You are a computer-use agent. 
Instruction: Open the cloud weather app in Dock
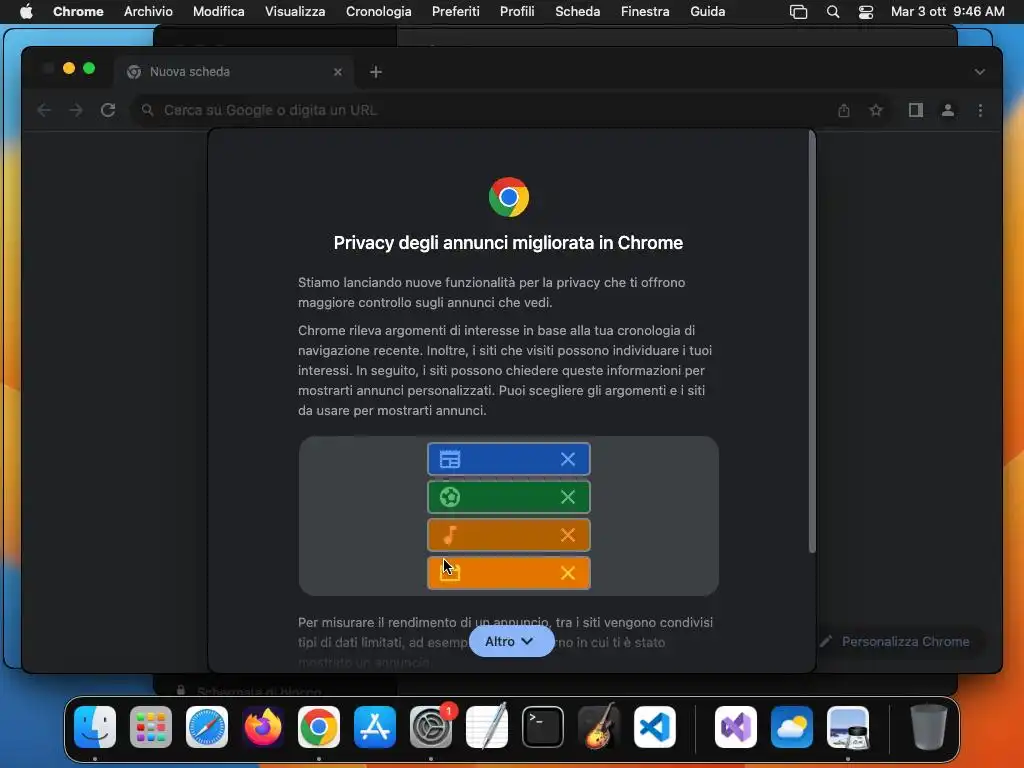coord(792,727)
